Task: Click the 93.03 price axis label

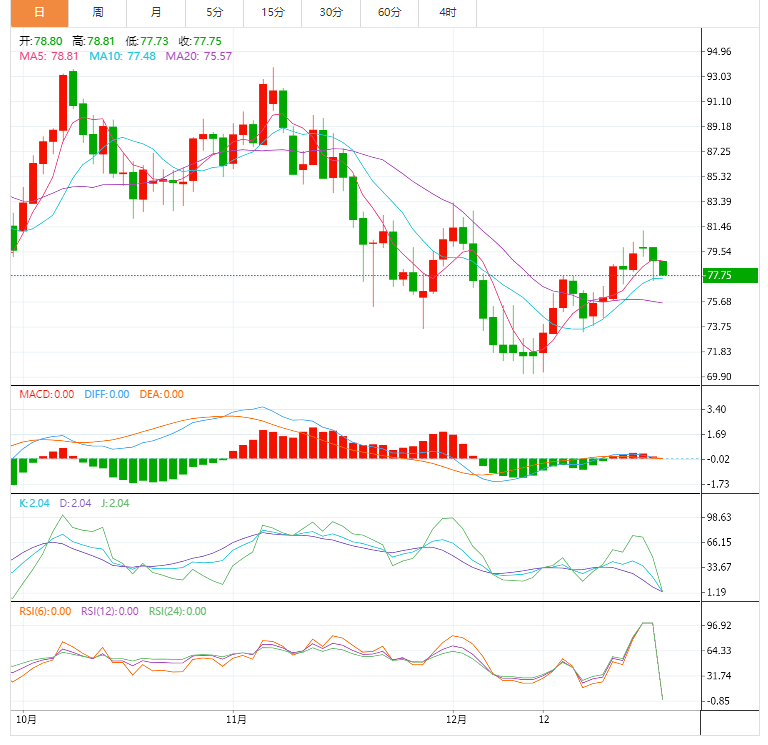Action: tap(719, 76)
